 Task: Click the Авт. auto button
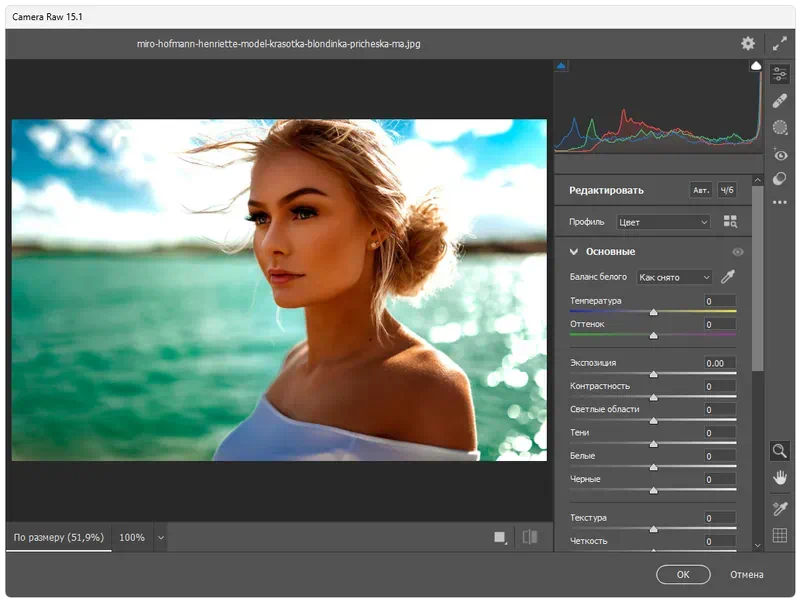[x=701, y=190]
